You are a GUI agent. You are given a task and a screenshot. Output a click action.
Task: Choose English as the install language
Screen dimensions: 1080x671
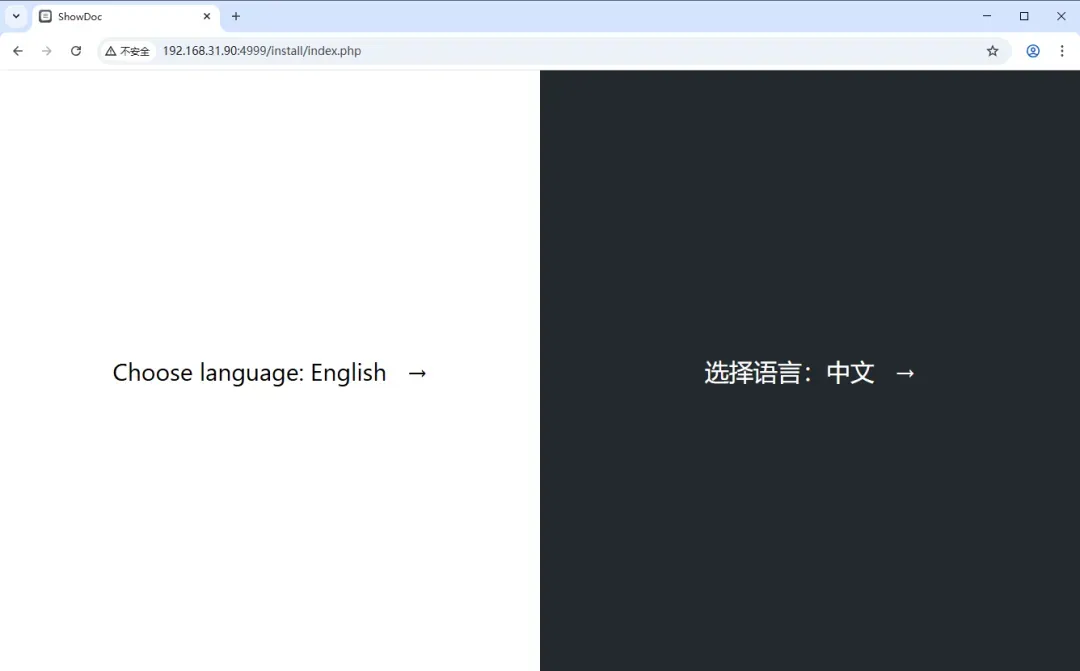(249, 373)
